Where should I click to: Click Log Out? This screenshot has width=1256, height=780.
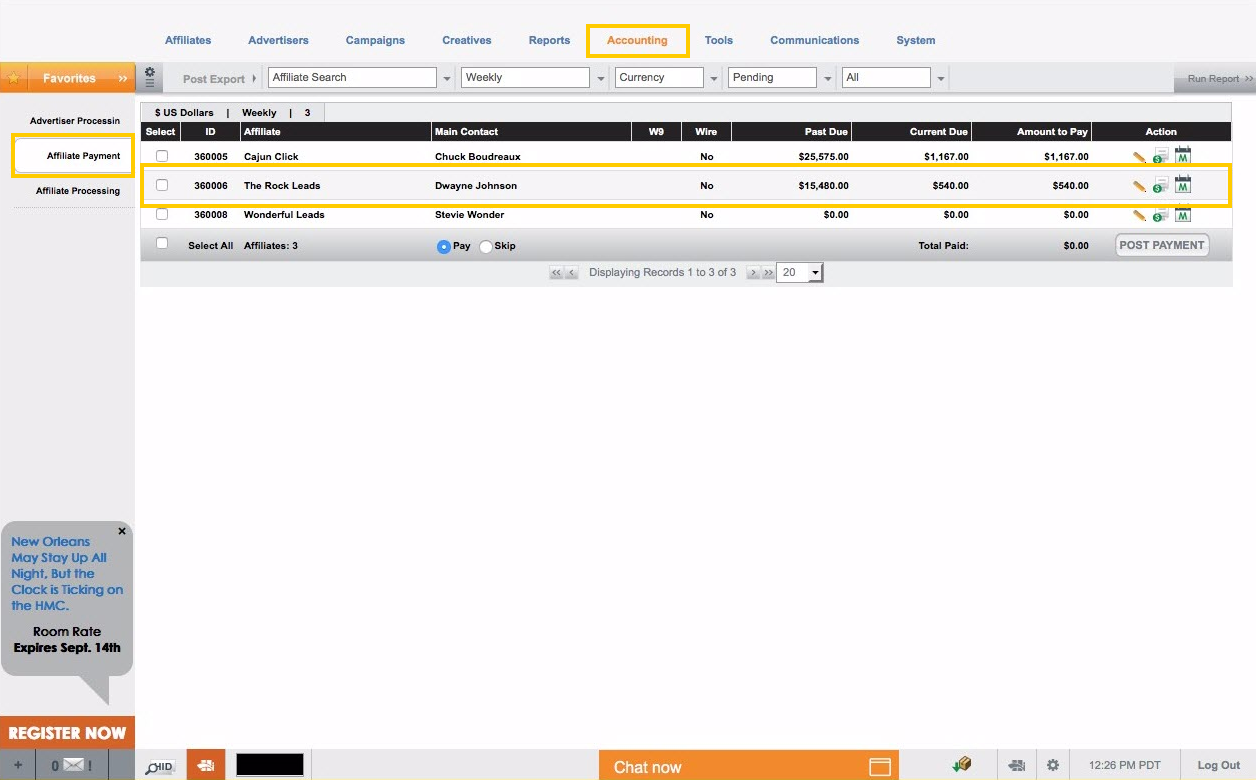(x=1218, y=766)
